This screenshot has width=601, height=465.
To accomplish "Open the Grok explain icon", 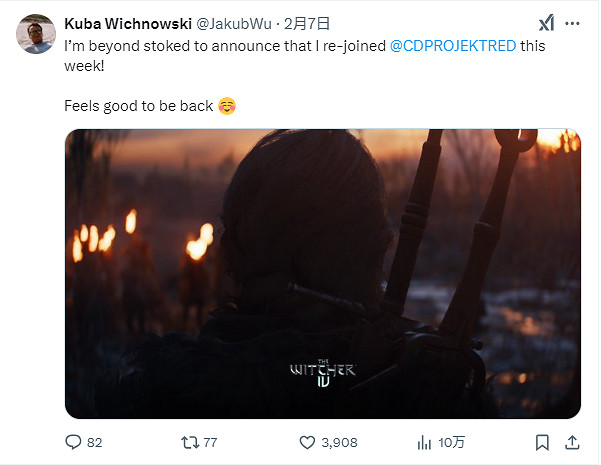I will pos(546,23).
